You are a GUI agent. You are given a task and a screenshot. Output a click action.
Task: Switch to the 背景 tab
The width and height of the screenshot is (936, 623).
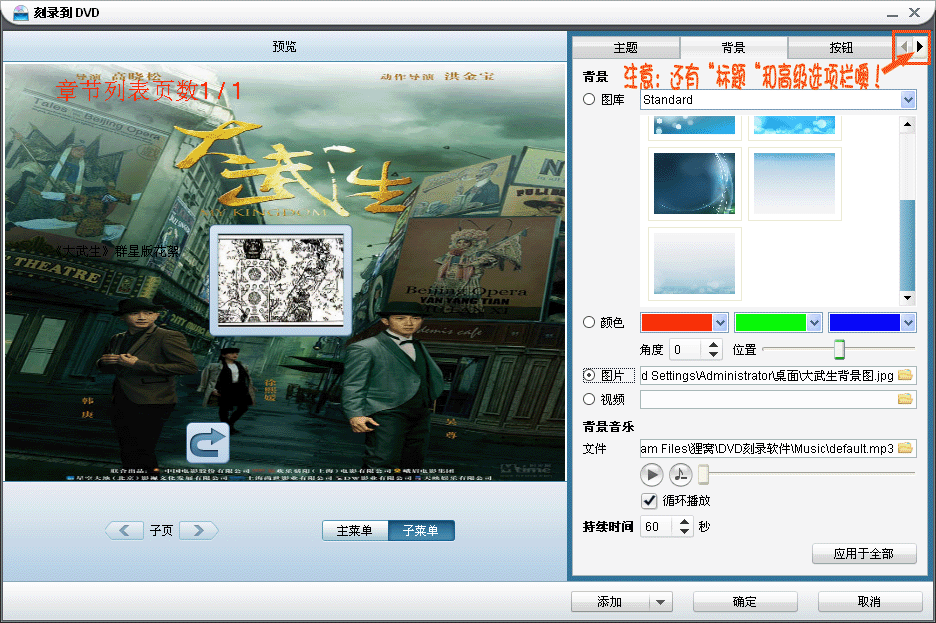coord(734,48)
